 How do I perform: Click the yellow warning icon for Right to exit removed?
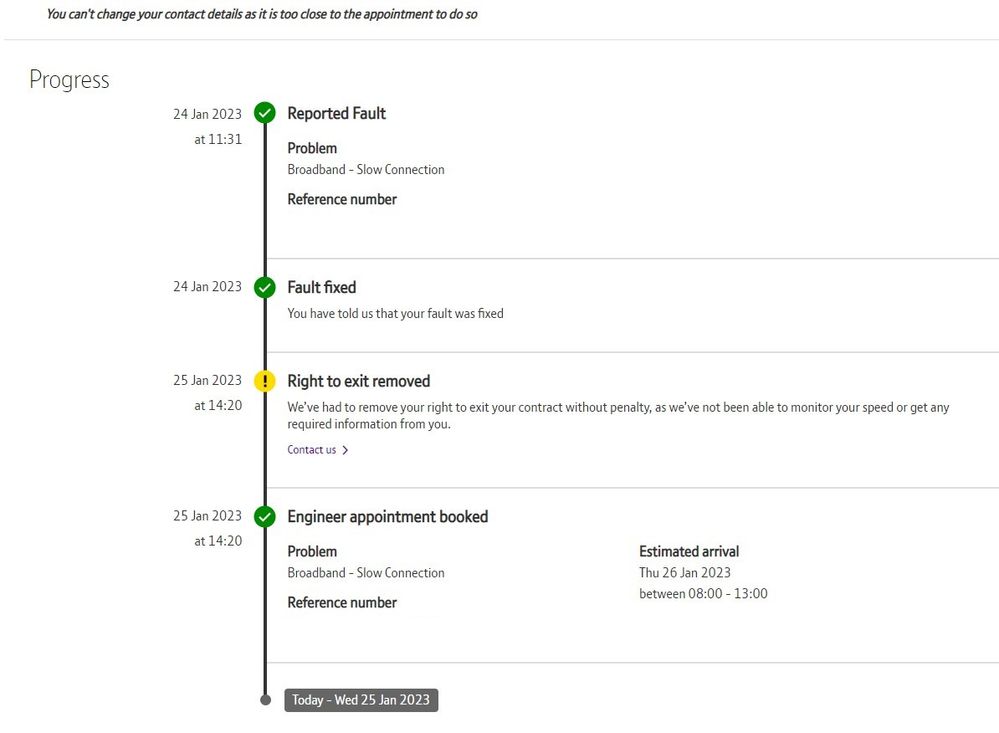pyautogui.click(x=265, y=381)
